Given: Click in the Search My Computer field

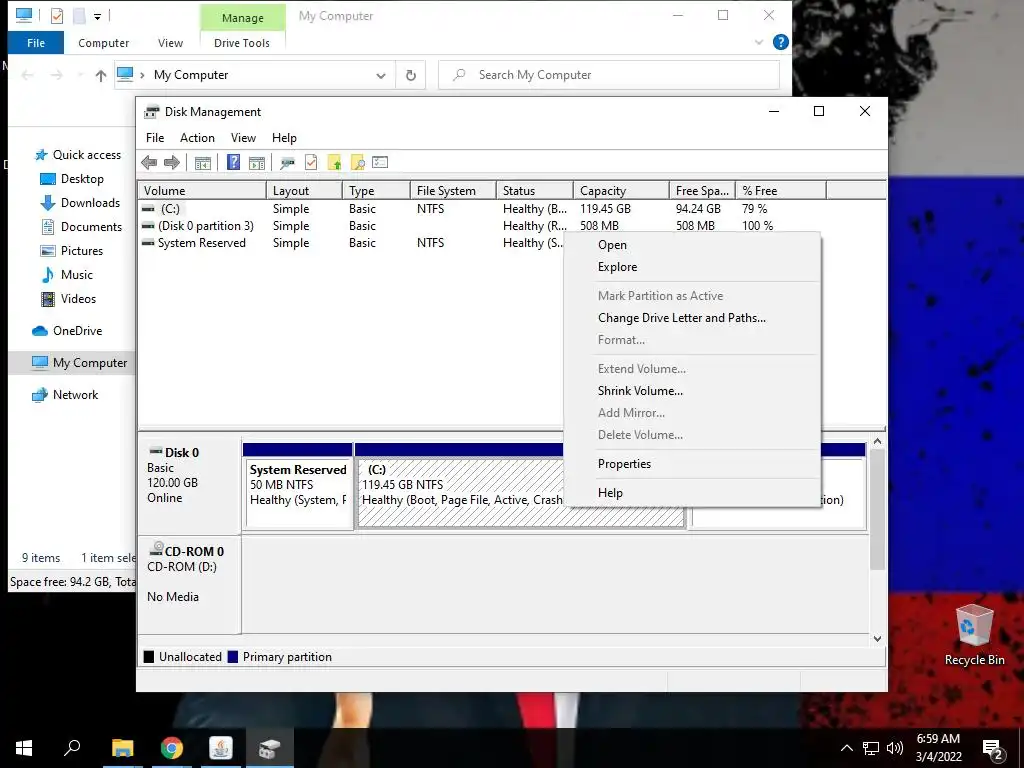Looking at the screenshot, I should click(609, 75).
